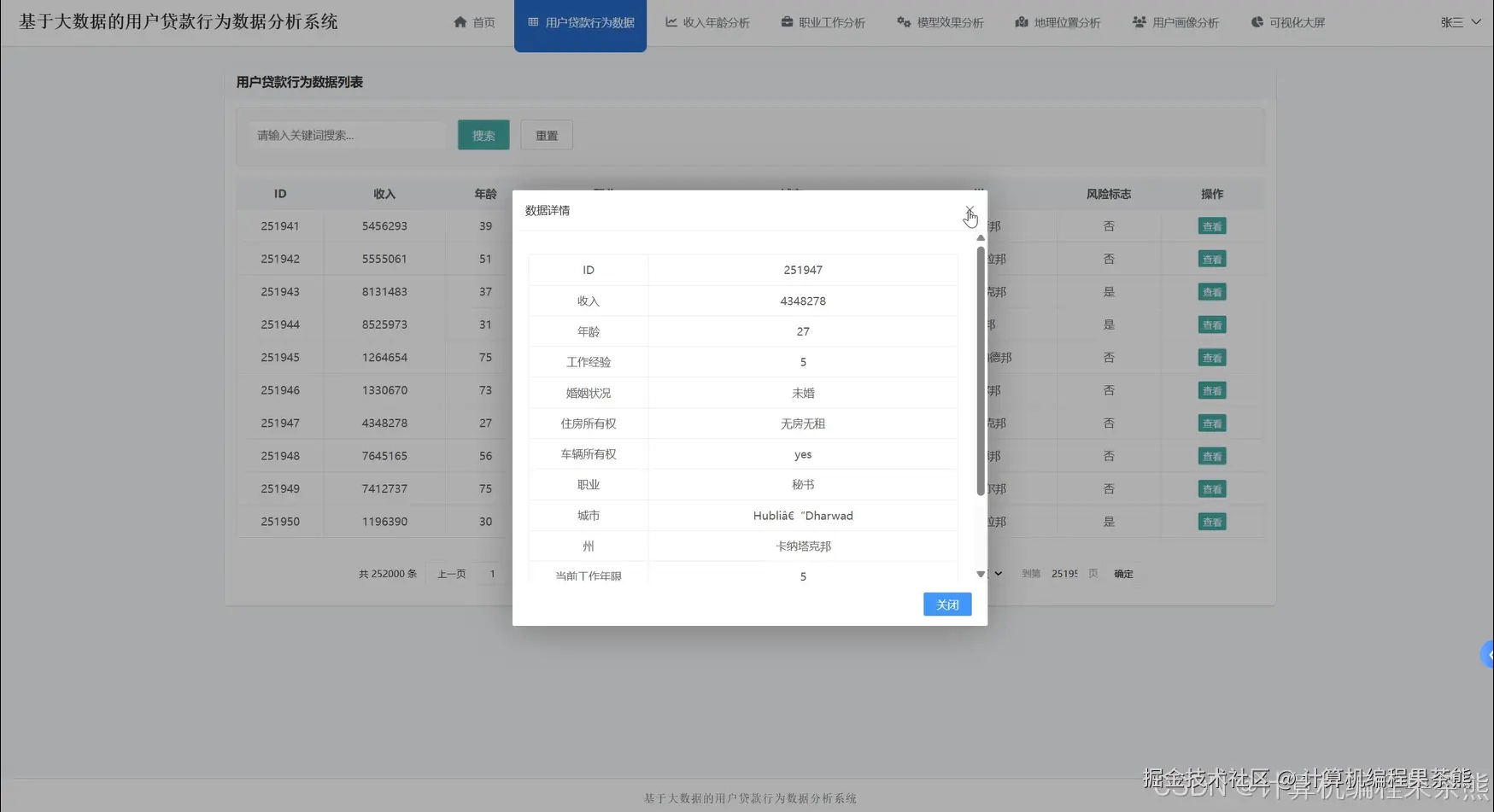Click the down arrow on the dialog scrollbar
Screen dimensions: 1494x812
(x=980, y=574)
